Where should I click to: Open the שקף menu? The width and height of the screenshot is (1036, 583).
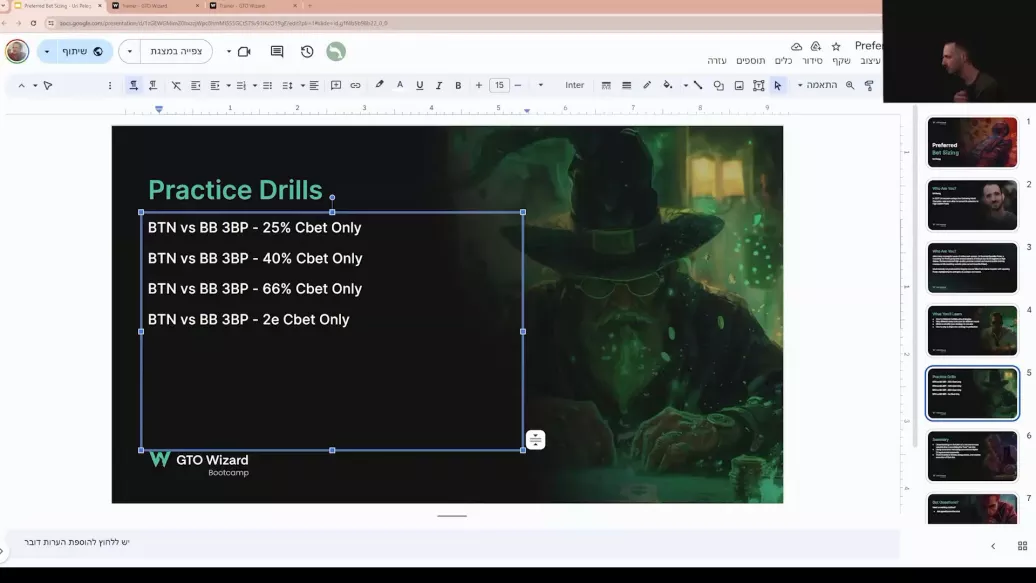pyautogui.click(x=841, y=61)
